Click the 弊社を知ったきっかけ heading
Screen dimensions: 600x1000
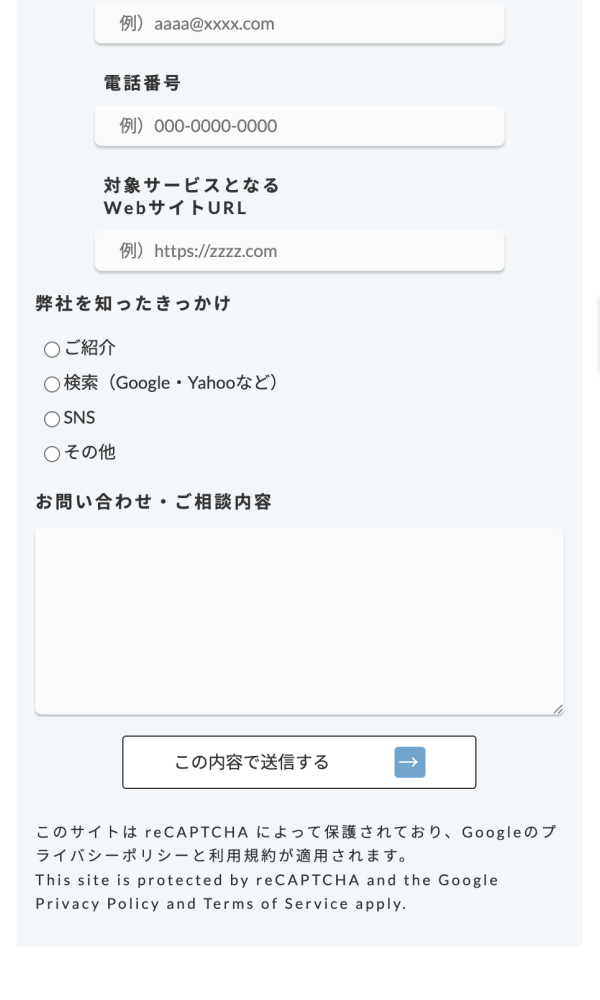tap(133, 304)
